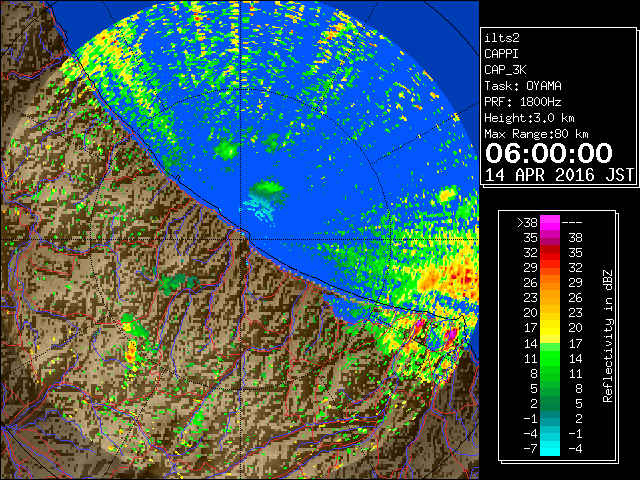The image size is (640, 480).
Task: Click the cyan low-reflectivity echo patch over the sea
Action: [261, 207]
